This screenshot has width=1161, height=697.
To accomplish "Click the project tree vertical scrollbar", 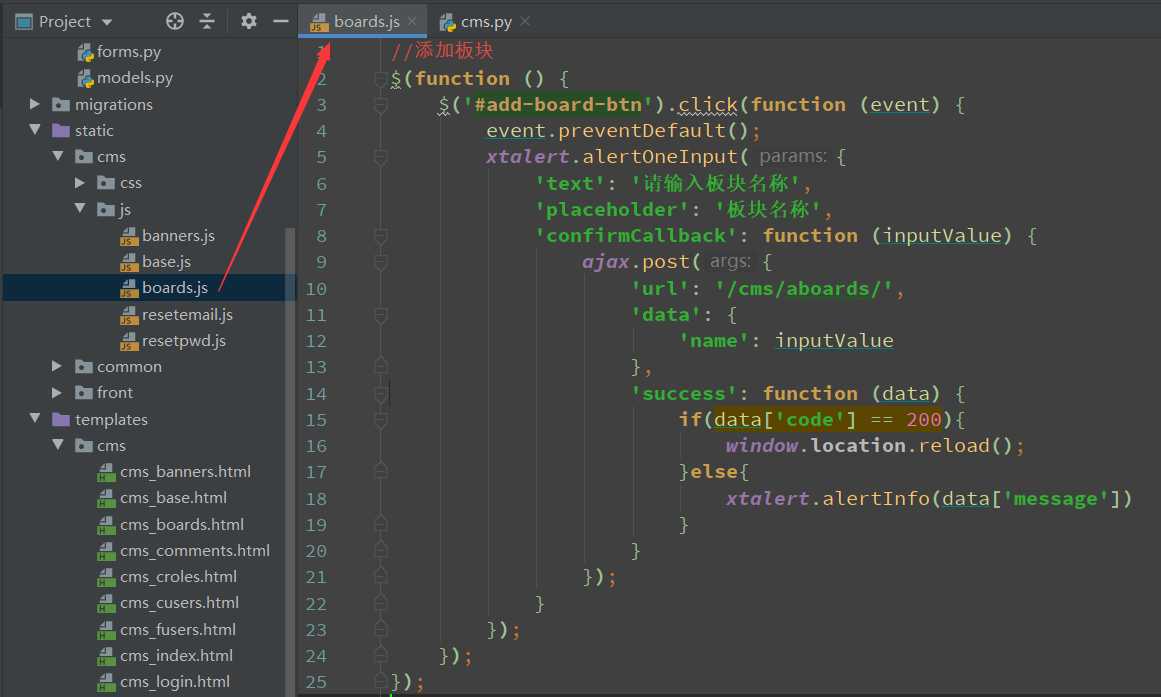I will point(290,459).
